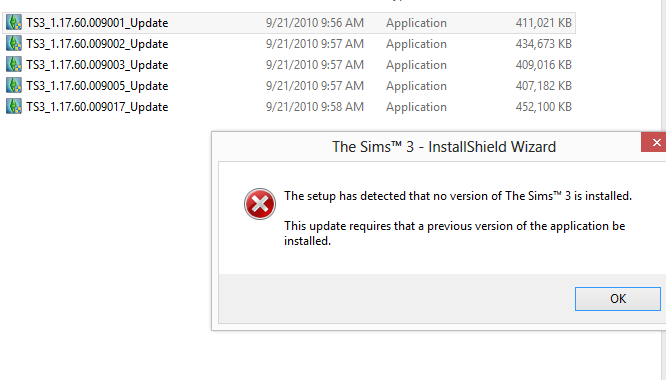Click the 411,021 KB size entry
The image size is (666, 380).
tap(544, 23)
